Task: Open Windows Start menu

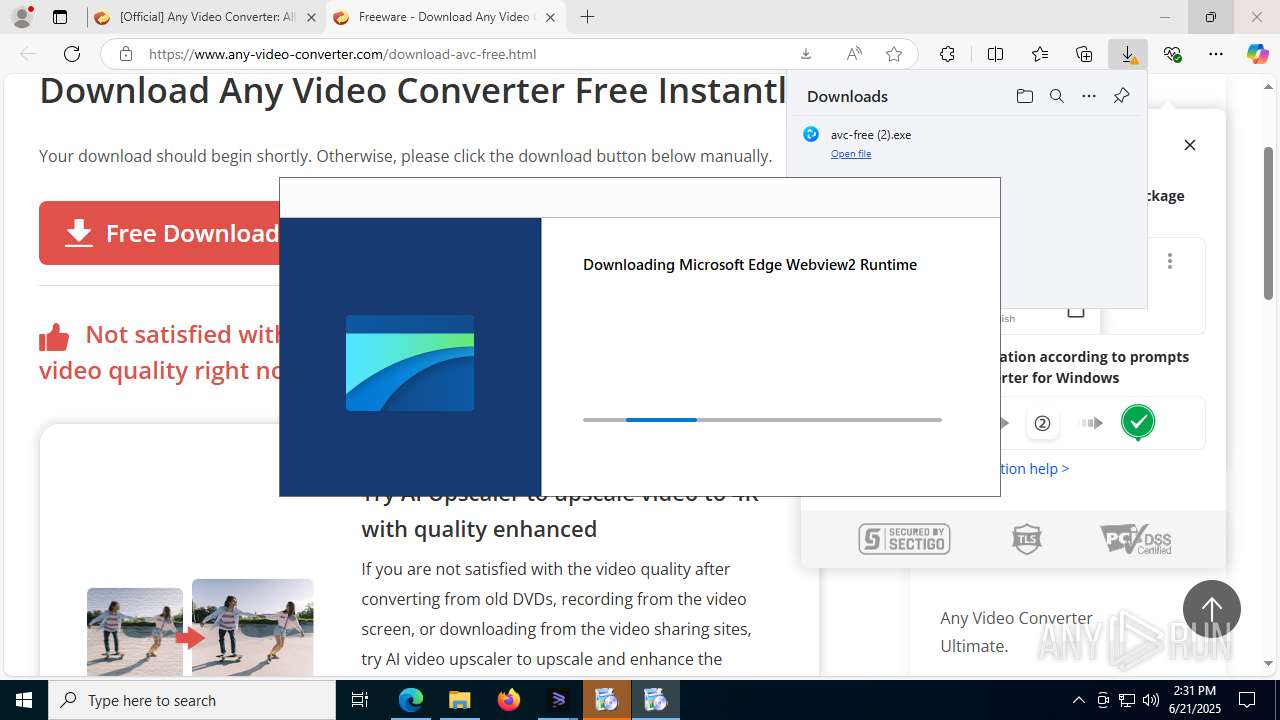Action: (23, 700)
